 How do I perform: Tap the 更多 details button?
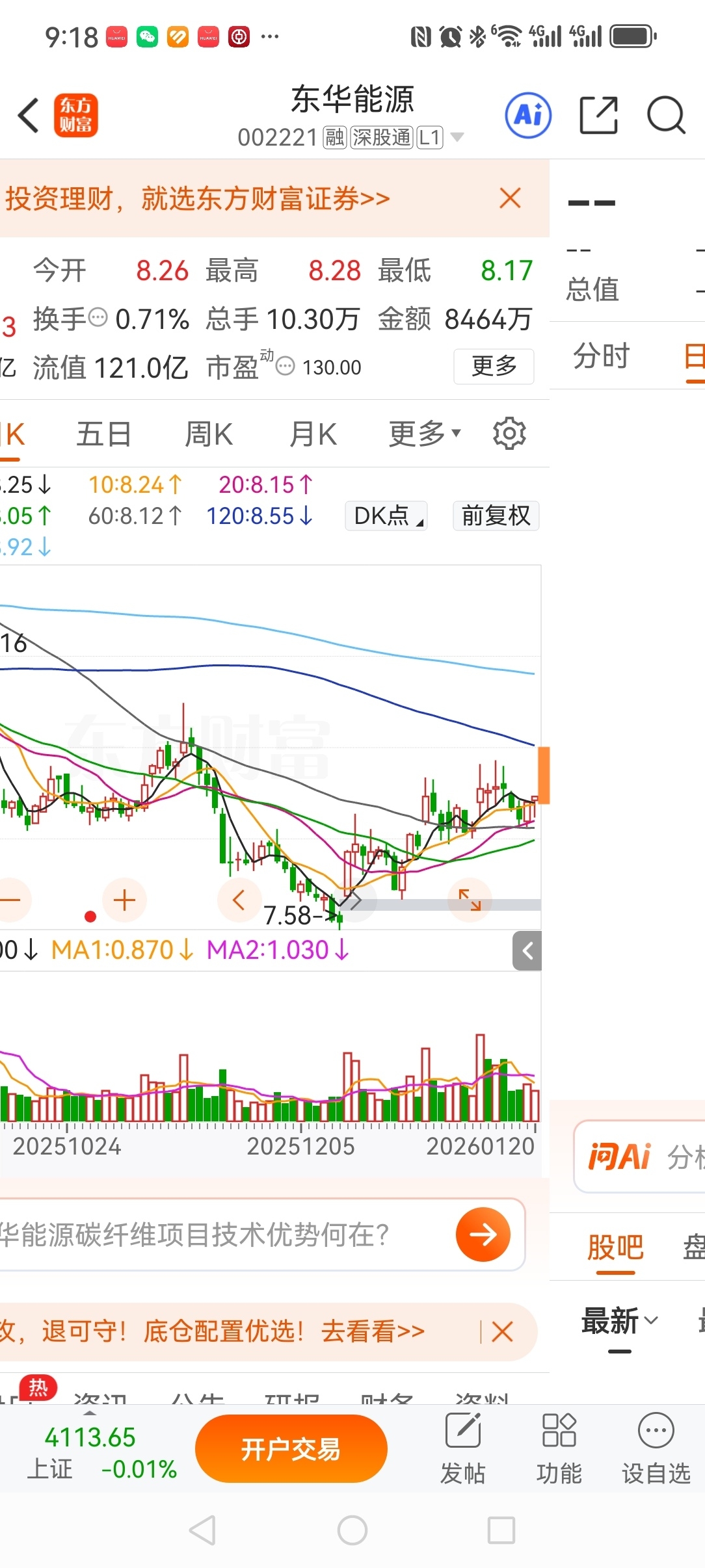pos(494,366)
